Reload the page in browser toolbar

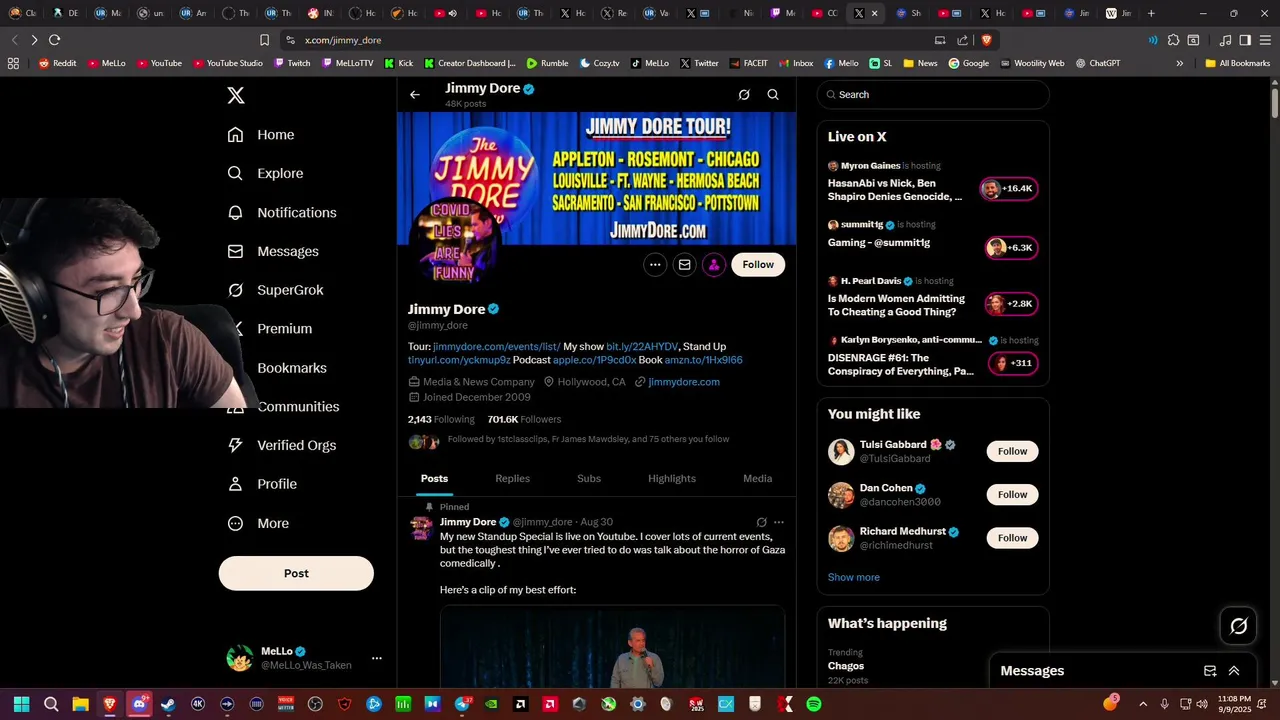[54, 40]
